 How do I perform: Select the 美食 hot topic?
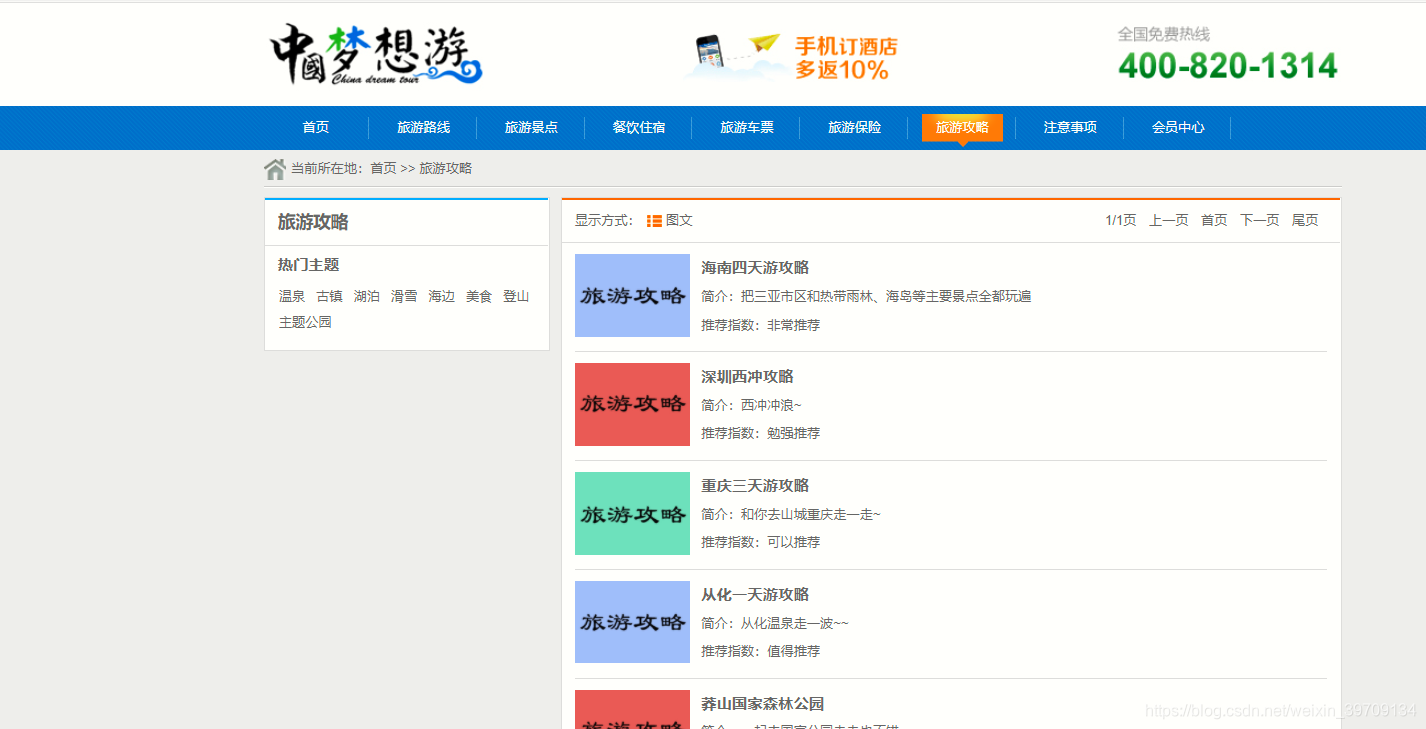(479, 297)
